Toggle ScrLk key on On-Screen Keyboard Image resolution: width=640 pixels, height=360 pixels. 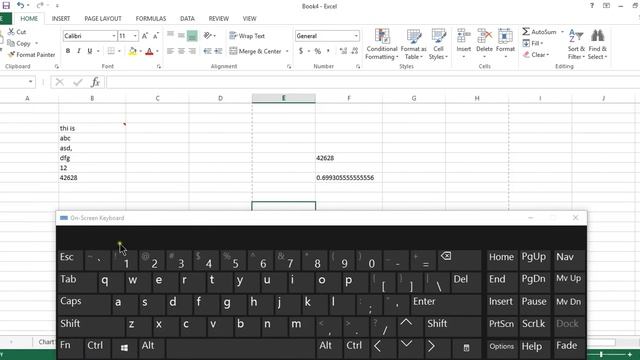(534, 326)
